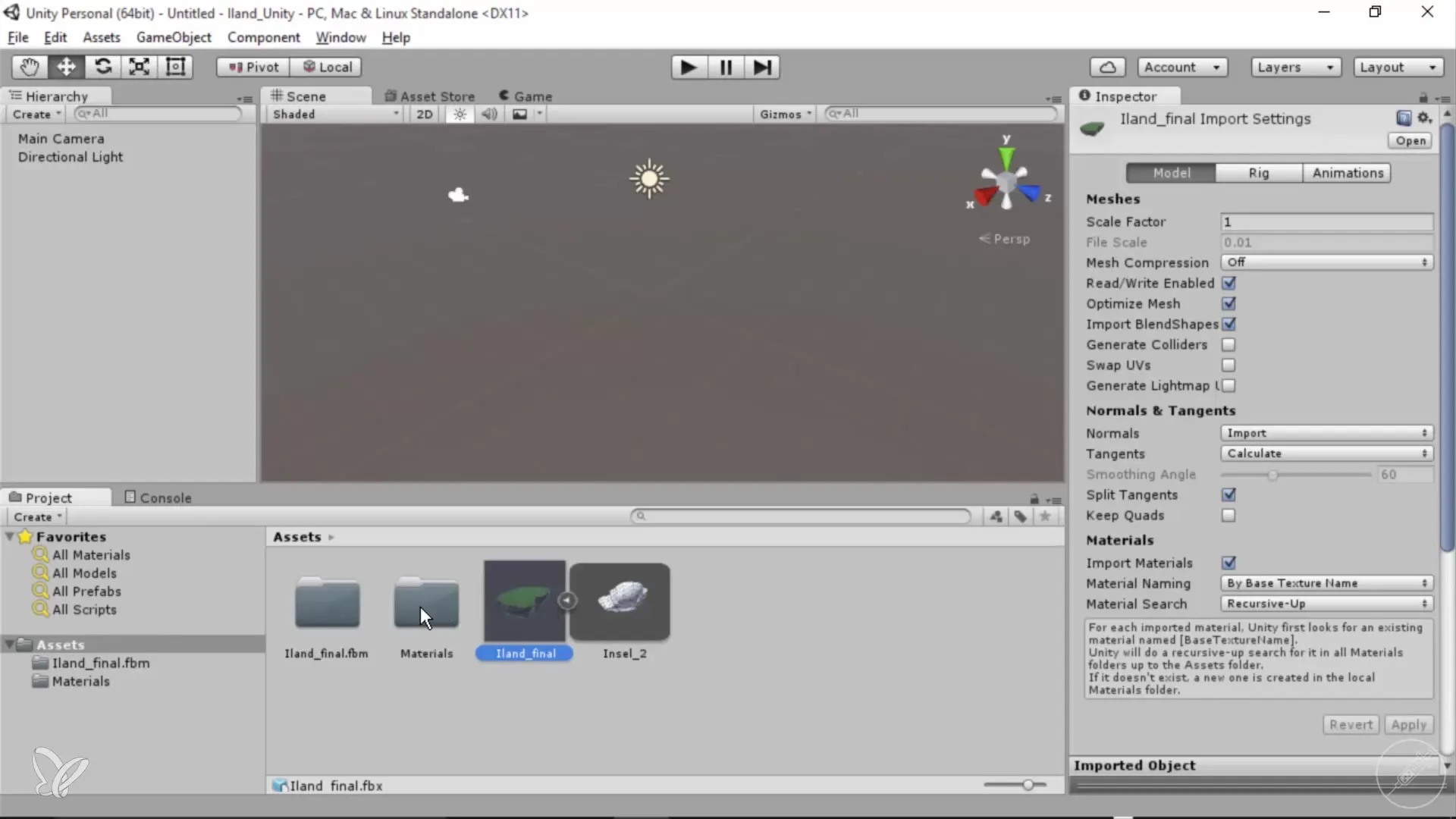The height and width of the screenshot is (819, 1456).
Task: Open Tangents dropdown
Action: pyautogui.click(x=1326, y=453)
